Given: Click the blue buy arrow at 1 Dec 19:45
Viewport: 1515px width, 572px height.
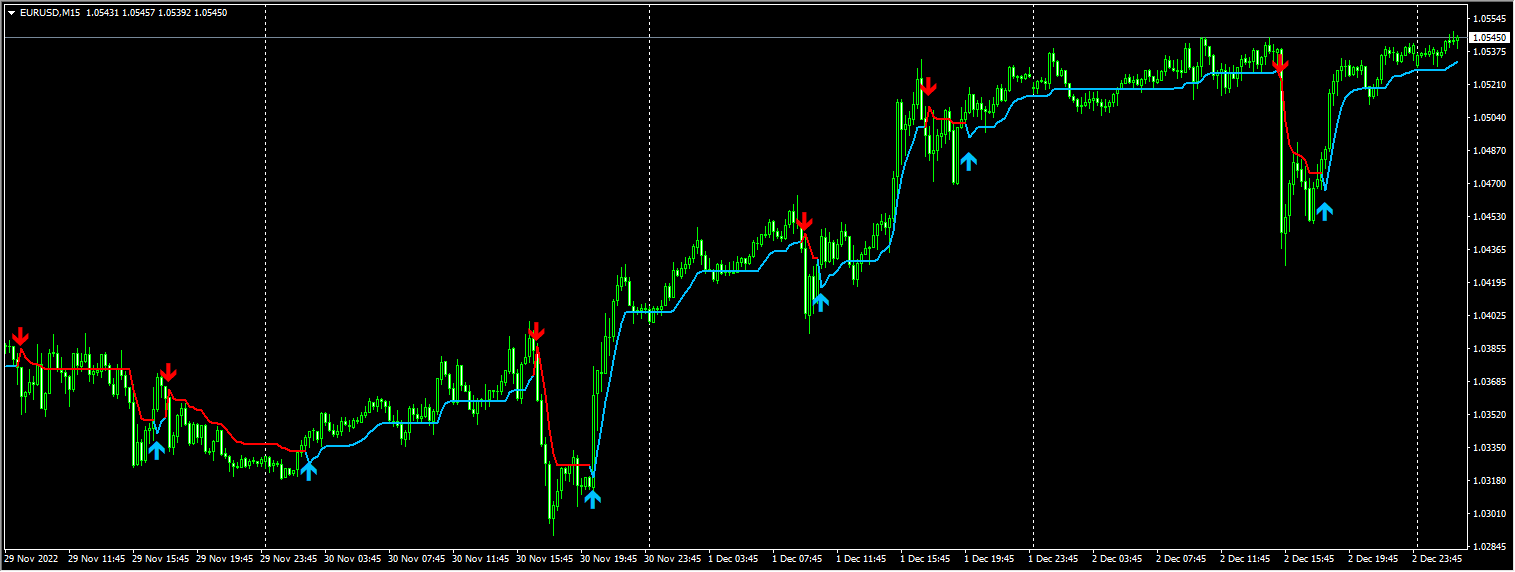Looking at the screenshot, I should point(968,160).
